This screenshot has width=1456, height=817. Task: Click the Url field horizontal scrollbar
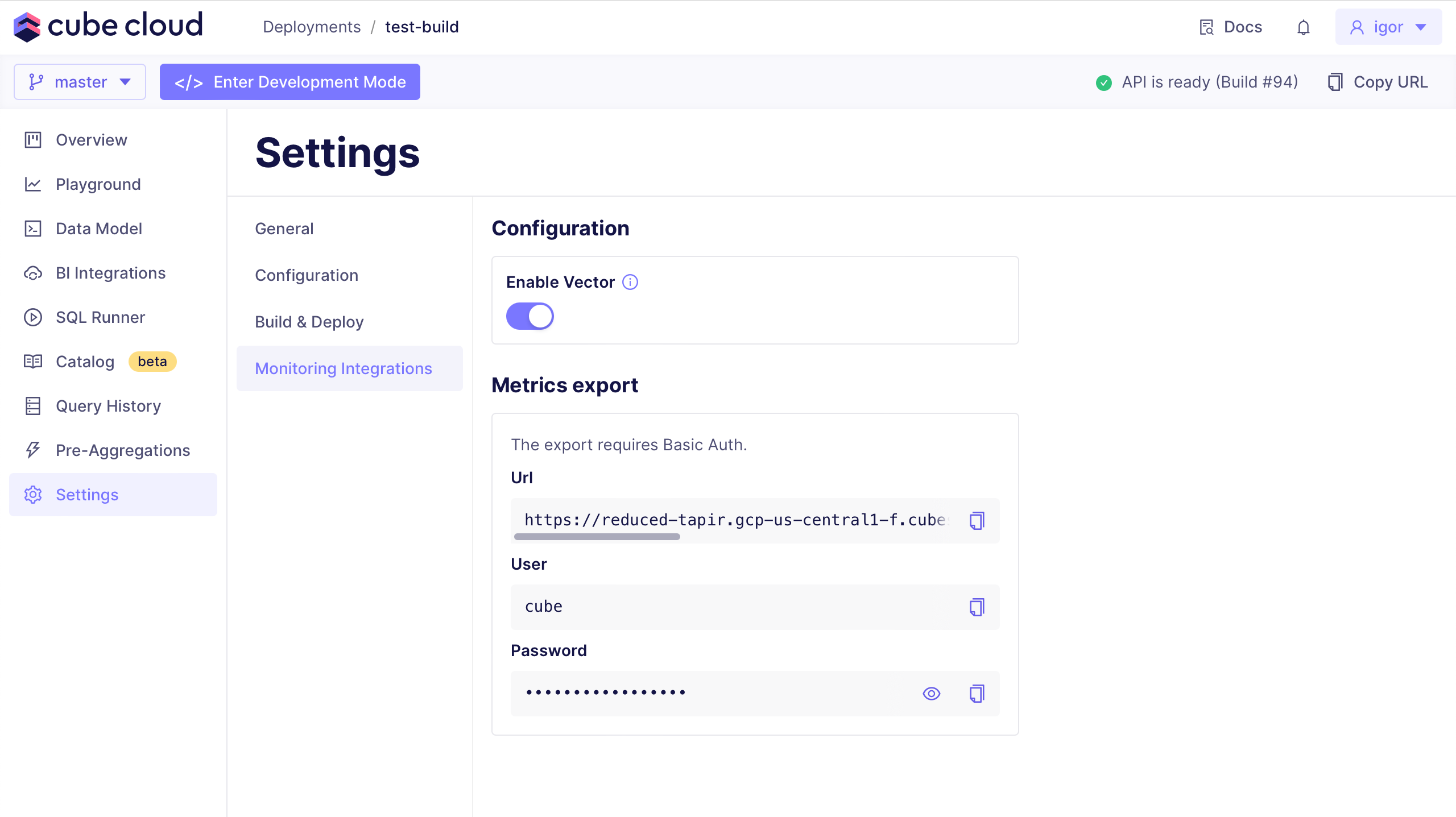[x=597, y=536]
